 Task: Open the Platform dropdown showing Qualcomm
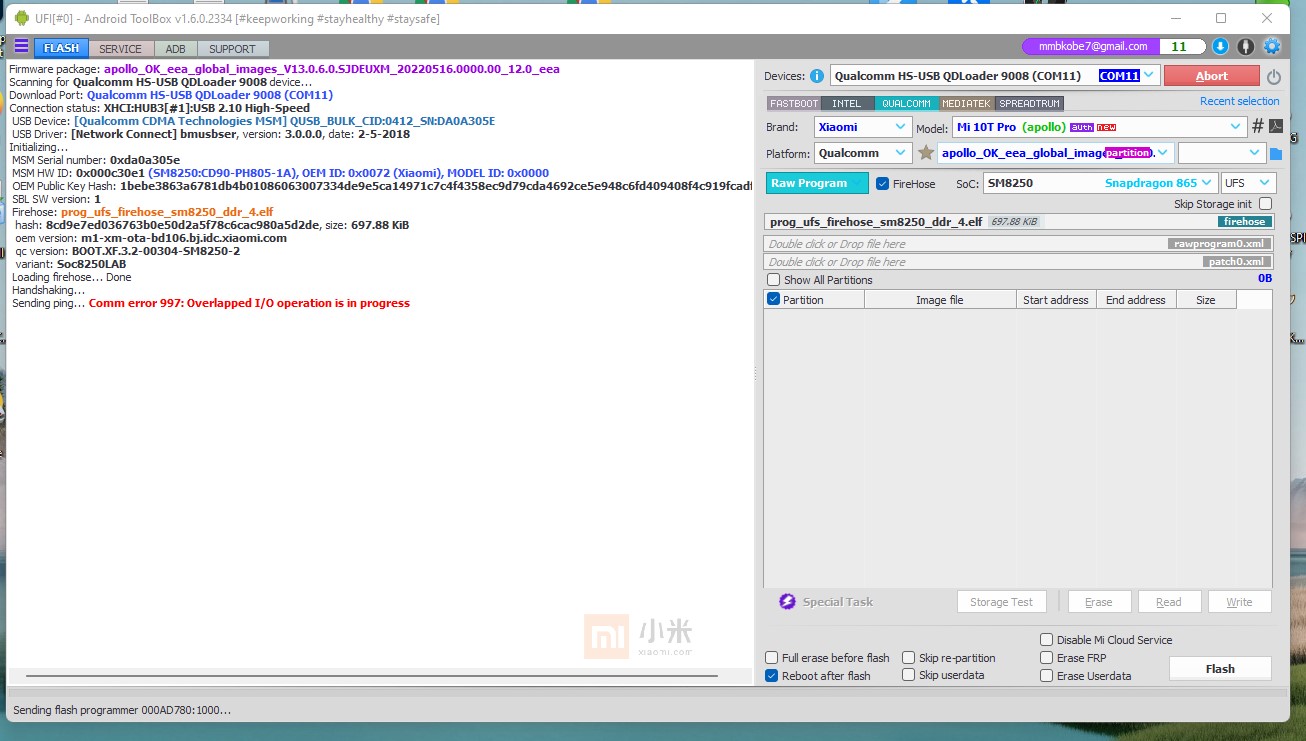(862, 153)
